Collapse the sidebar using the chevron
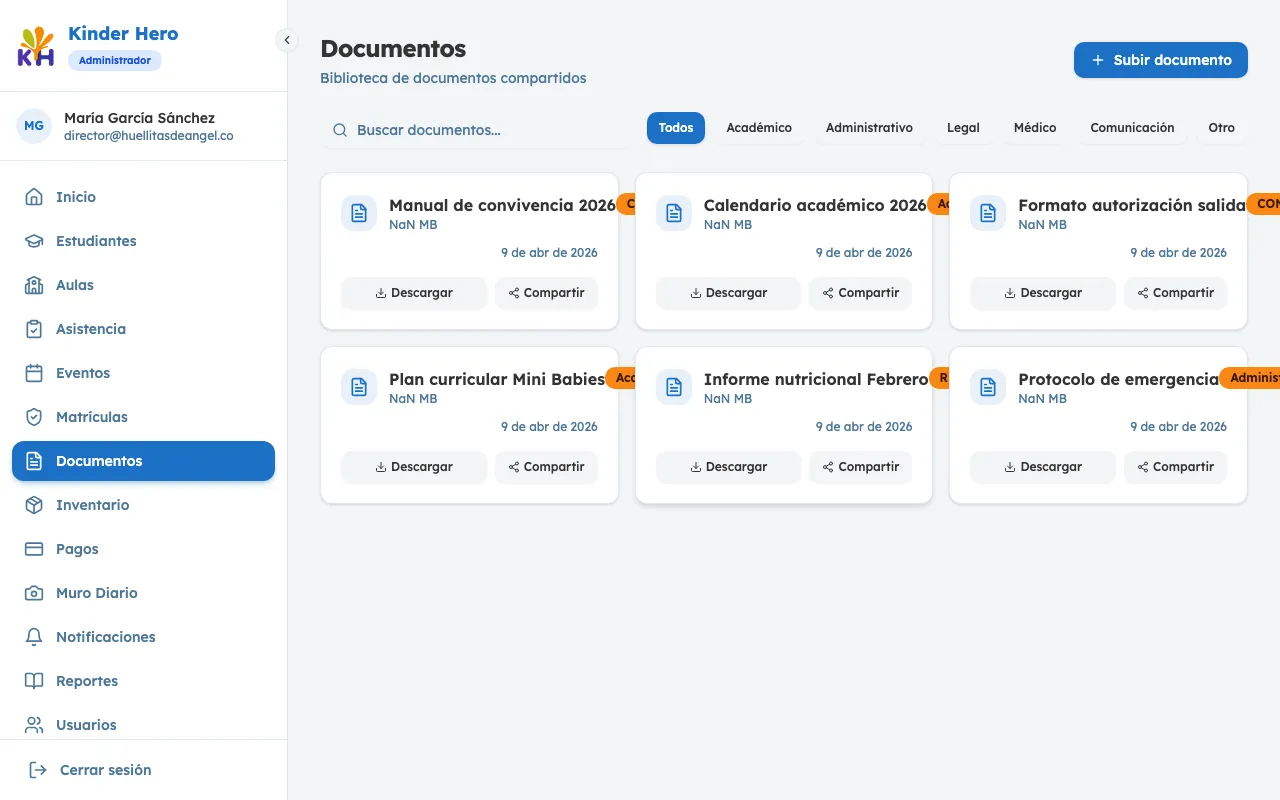Screen dimensions: 1280x800 (287, 40)
